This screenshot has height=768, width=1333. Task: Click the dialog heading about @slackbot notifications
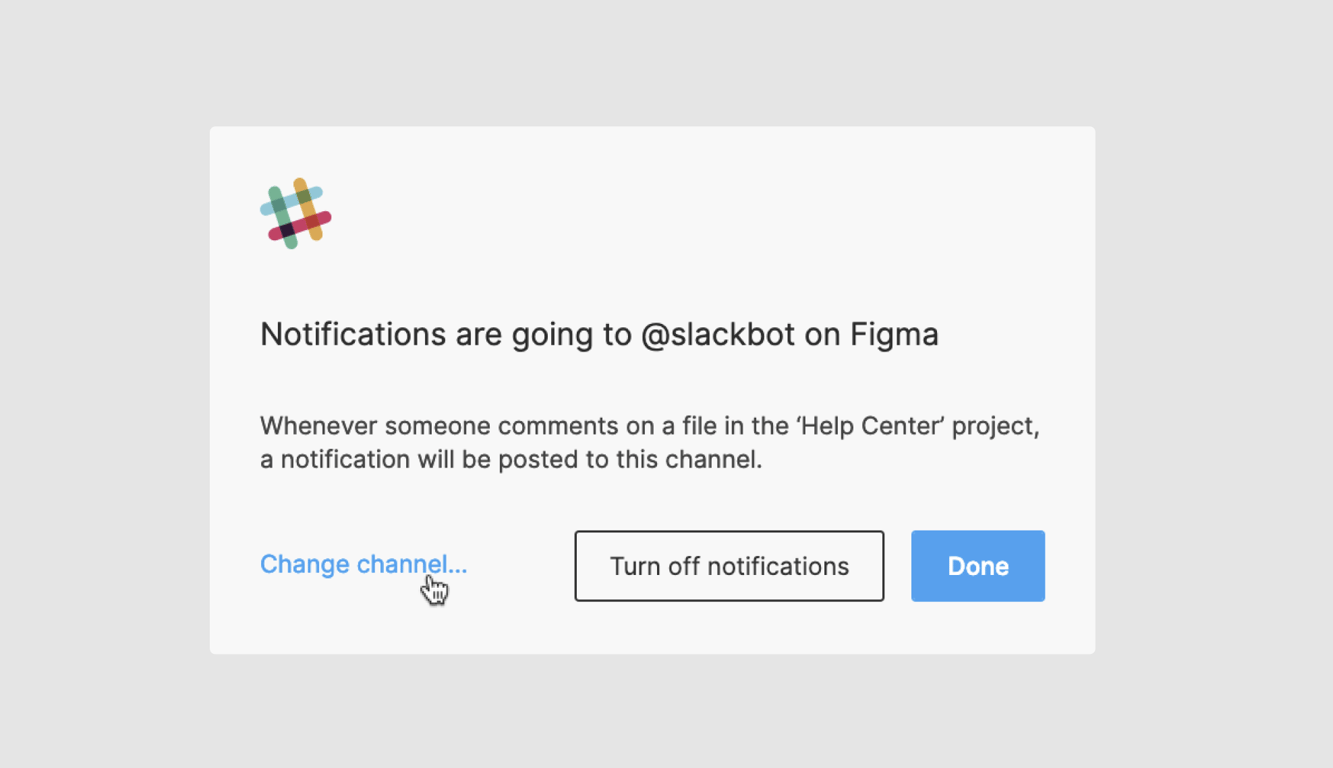[599, 334]
